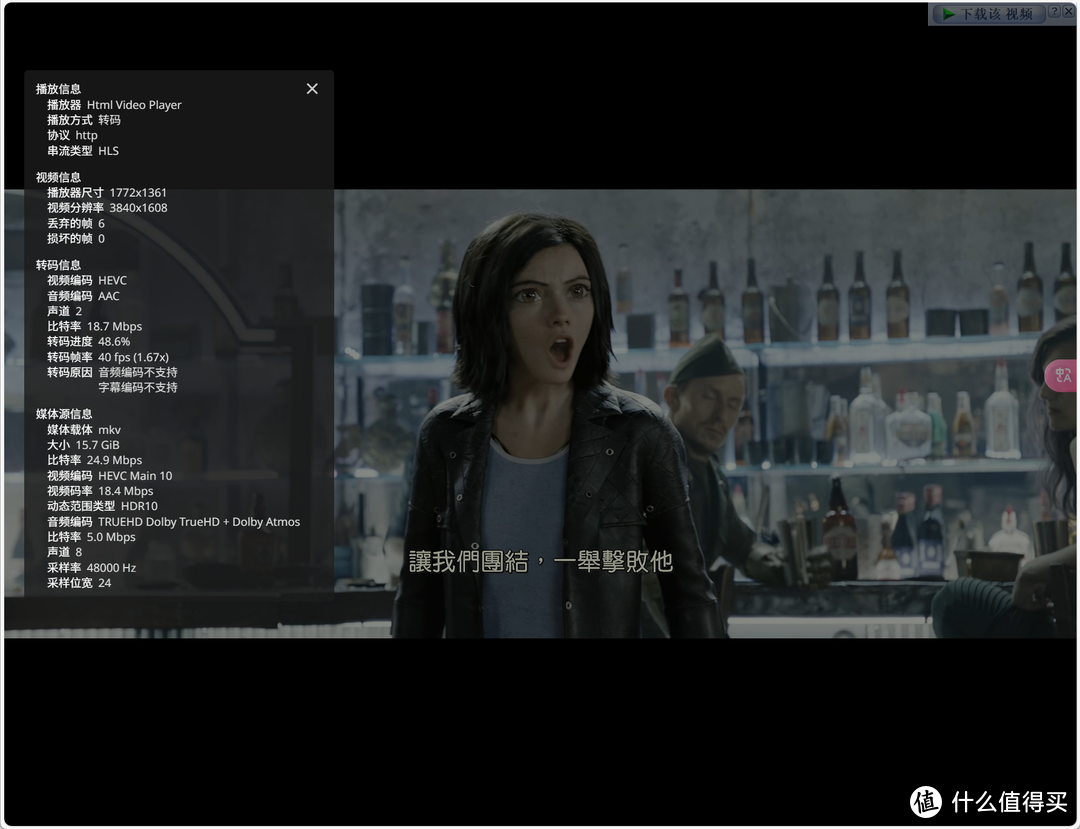
Task: Click the '视频信息' section heading
Action: (x=59, y=177)
